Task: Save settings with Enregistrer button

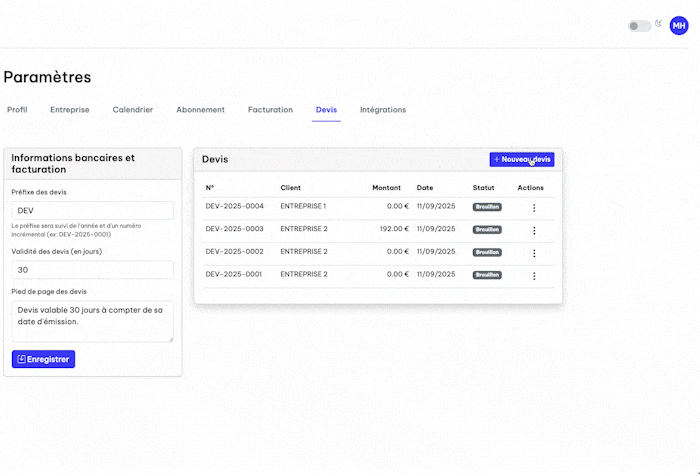Action: tap(43, 359)
